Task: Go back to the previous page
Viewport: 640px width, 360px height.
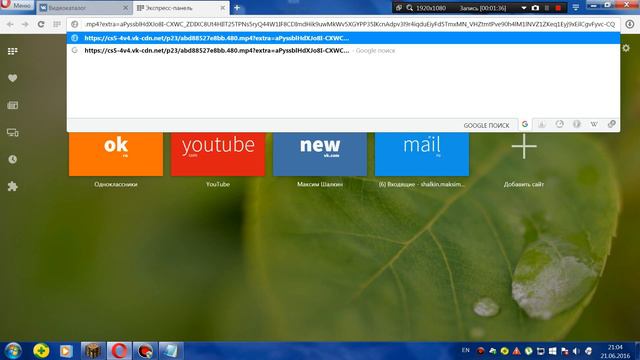Action: click(x=10, y=24)
